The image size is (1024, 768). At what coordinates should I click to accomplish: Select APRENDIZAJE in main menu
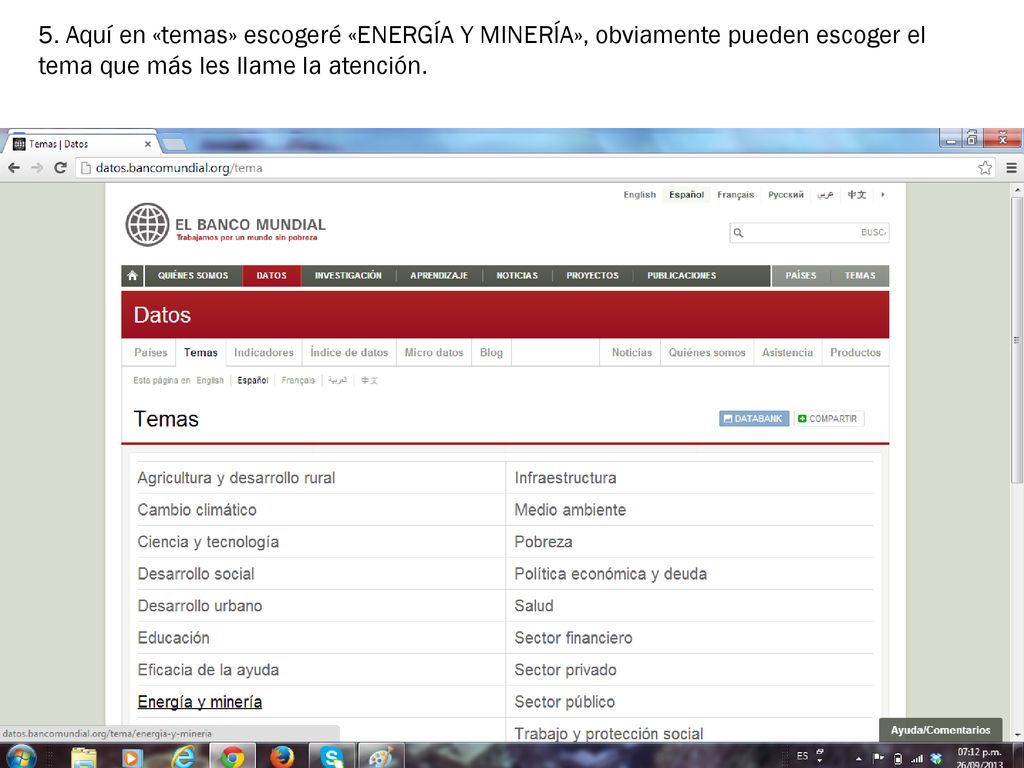tap(439, 276)
